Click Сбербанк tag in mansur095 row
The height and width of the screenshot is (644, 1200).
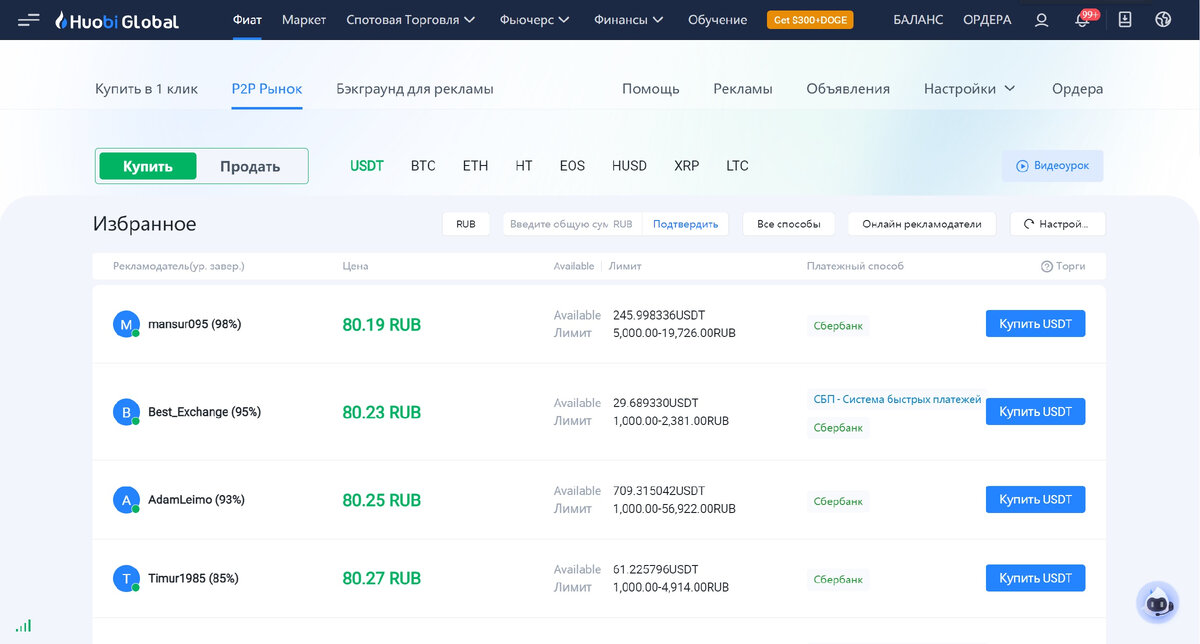pos(838,325)
